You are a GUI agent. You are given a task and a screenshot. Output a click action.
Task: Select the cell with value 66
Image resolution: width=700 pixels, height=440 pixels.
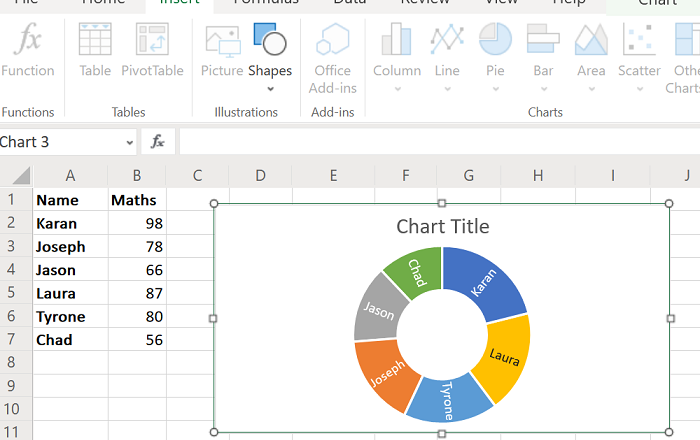pyautogui.click(x=137, y=270)
